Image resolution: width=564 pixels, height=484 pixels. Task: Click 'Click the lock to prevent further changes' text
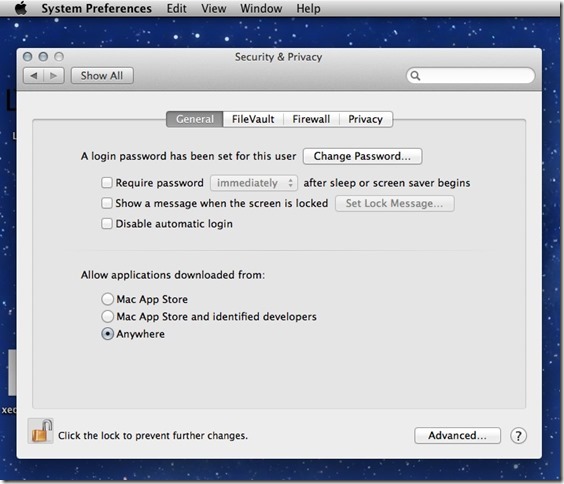pos(153,435)
